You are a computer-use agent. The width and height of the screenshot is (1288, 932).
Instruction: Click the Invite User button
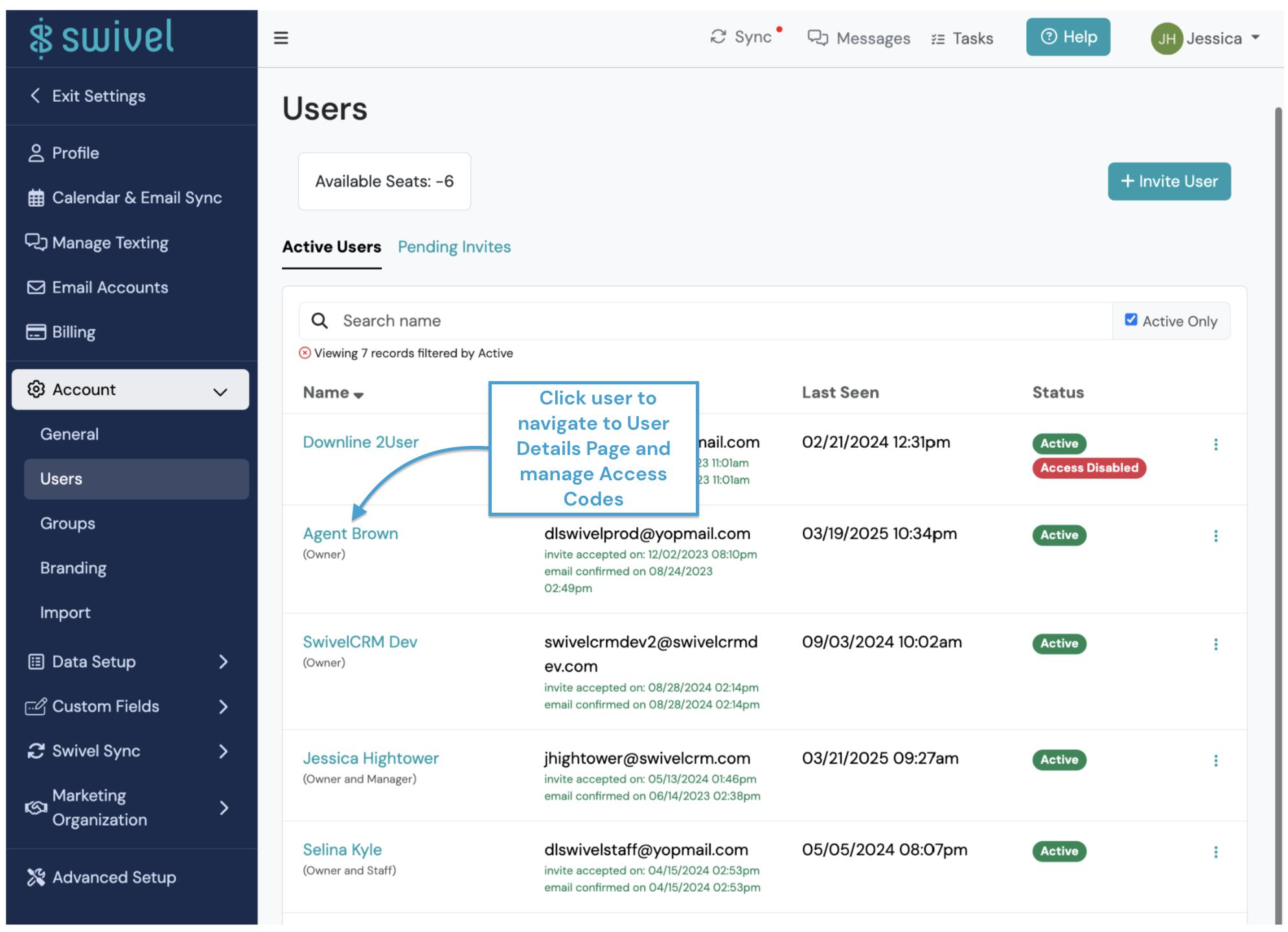tap(1169, 181)
